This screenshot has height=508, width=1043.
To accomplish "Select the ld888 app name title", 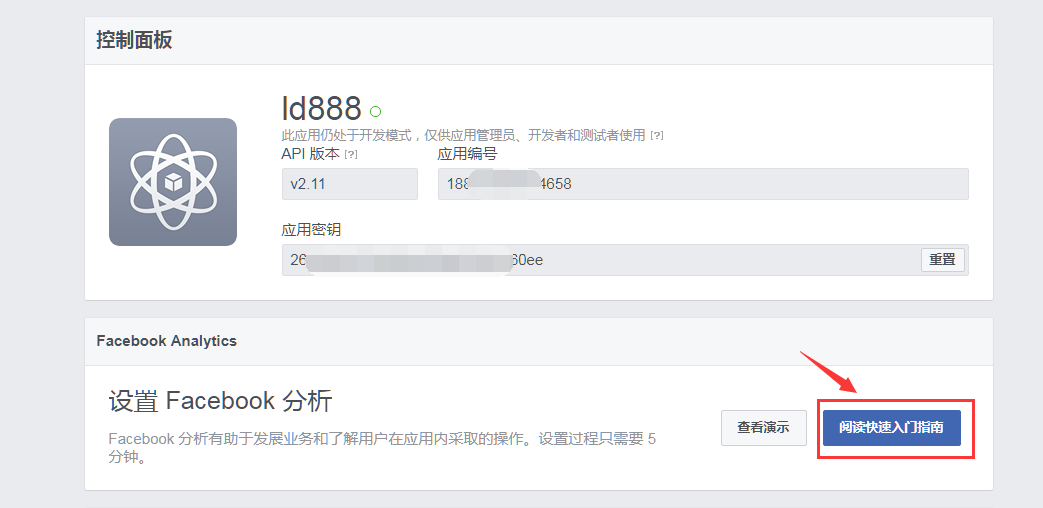I will pos(321,108).
